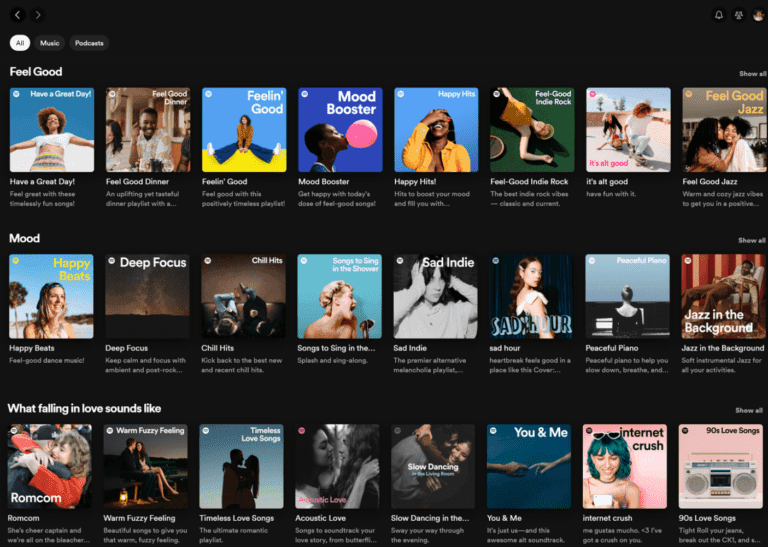Click the 'Feel-good dance music!' description
Image resolution: width=768 pixels, height=547 pixels.
(47, 360)
